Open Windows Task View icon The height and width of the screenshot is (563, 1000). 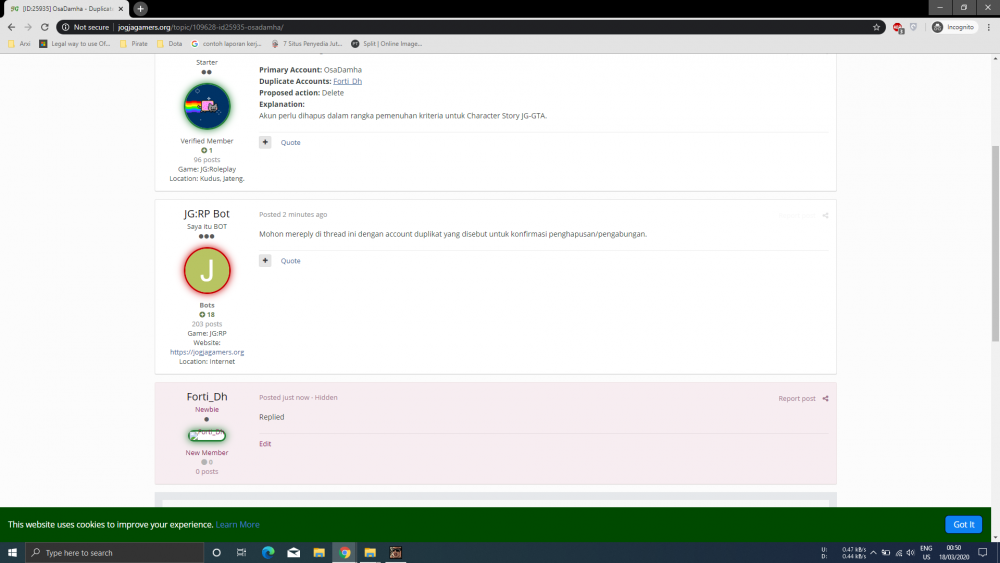tap(242, 553)
